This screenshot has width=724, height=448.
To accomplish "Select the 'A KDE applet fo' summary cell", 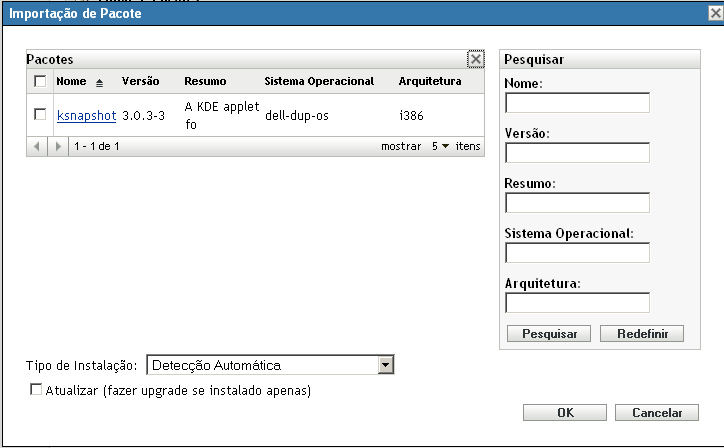I will coord(222,115).
